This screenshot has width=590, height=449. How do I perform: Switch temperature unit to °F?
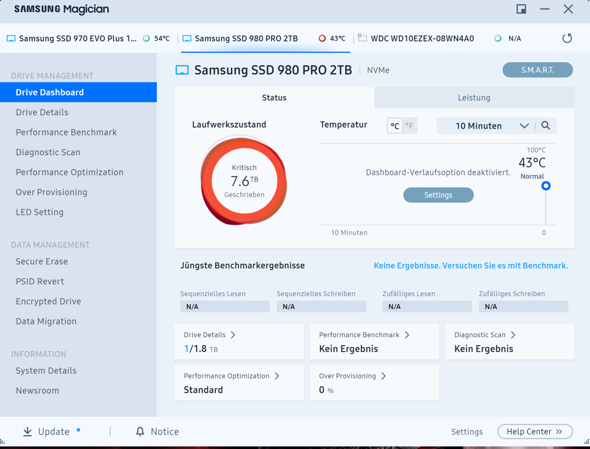pos(409,126)
